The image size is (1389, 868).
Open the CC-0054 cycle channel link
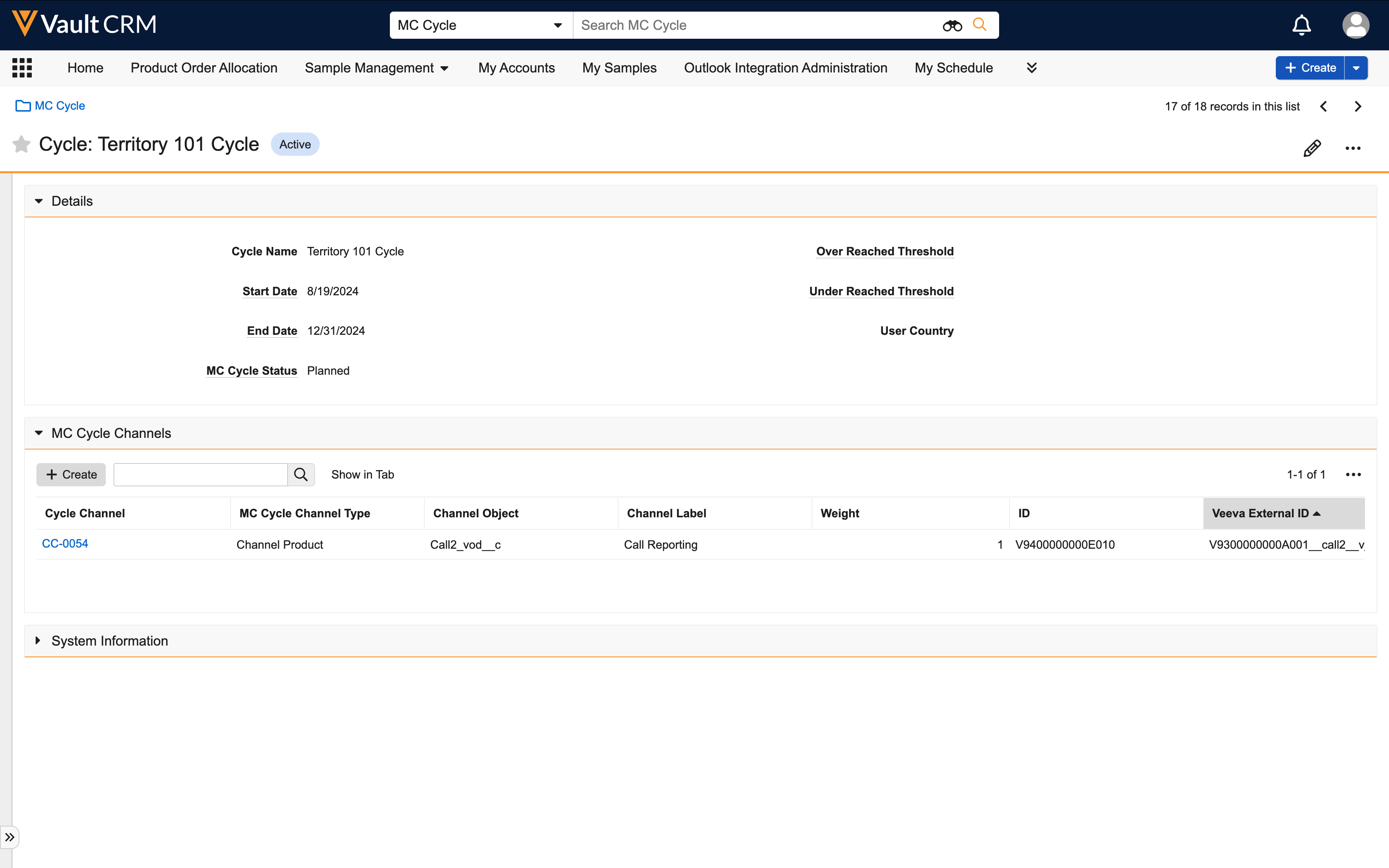(x=65, y=544)
